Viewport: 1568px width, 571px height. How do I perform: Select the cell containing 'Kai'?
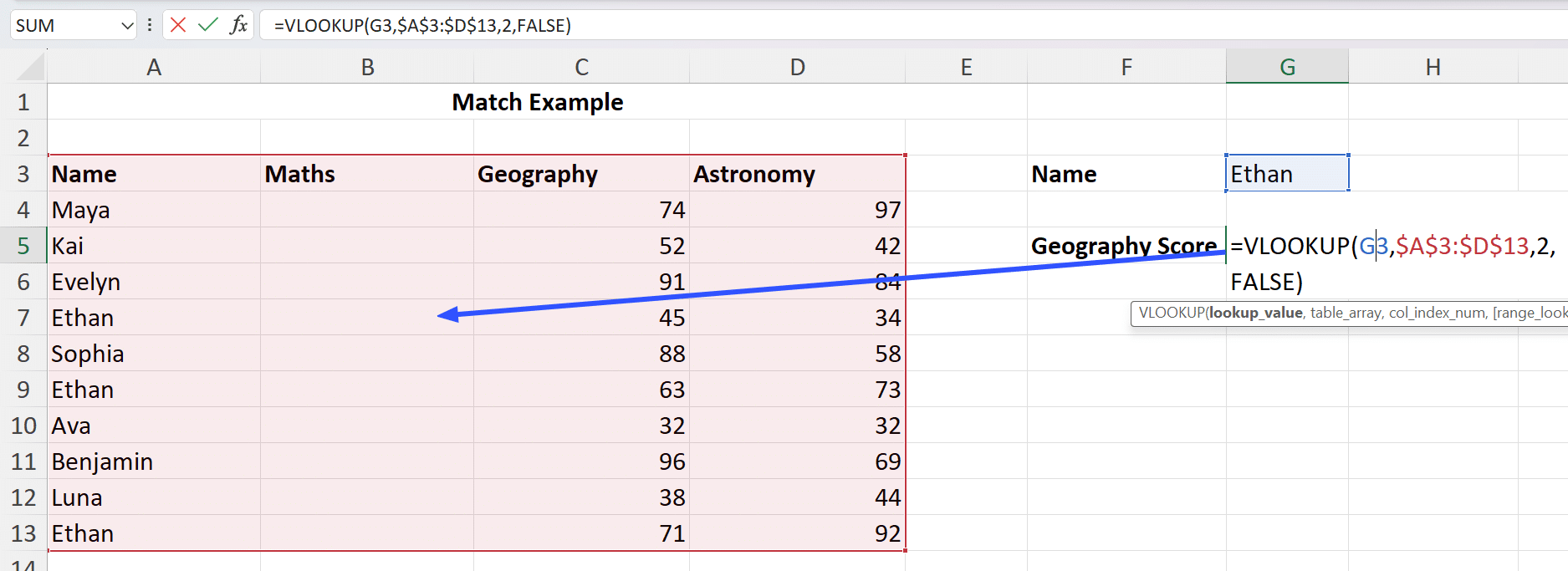click(154, 246)
